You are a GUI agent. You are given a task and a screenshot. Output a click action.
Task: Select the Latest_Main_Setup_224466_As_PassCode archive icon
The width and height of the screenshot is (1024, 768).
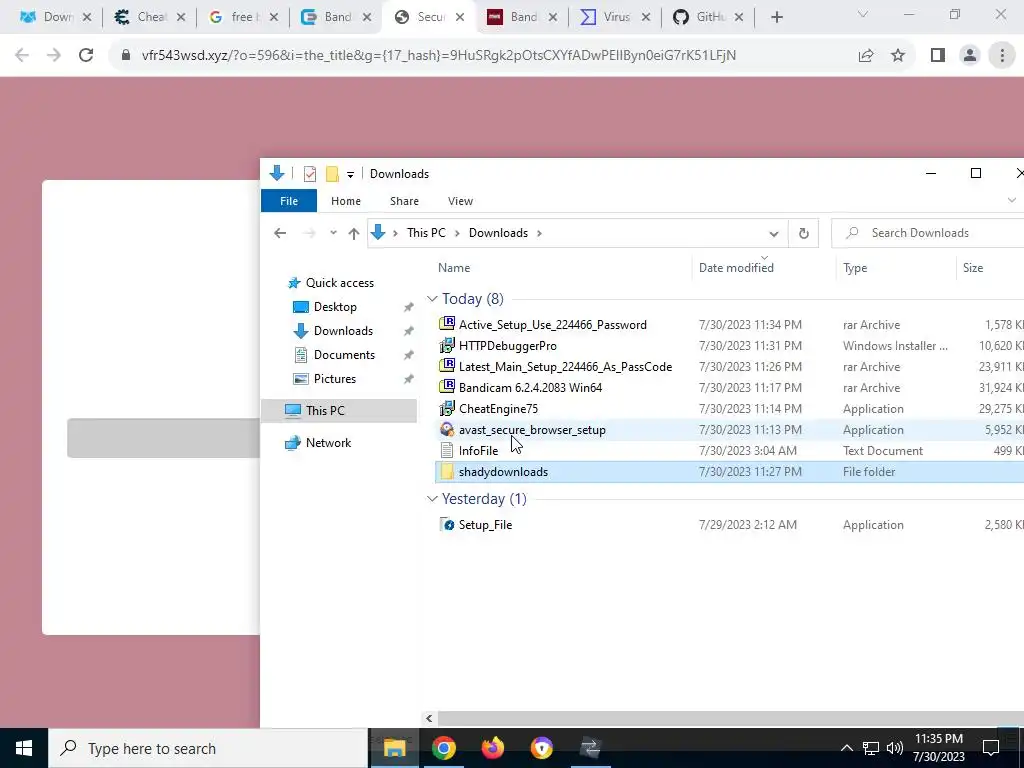pos(447,366)
